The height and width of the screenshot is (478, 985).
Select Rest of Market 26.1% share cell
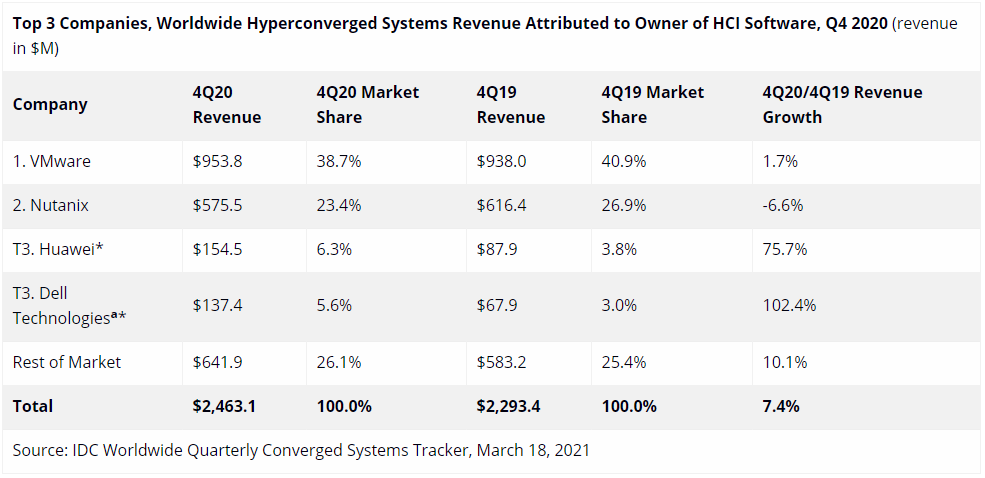339,362
